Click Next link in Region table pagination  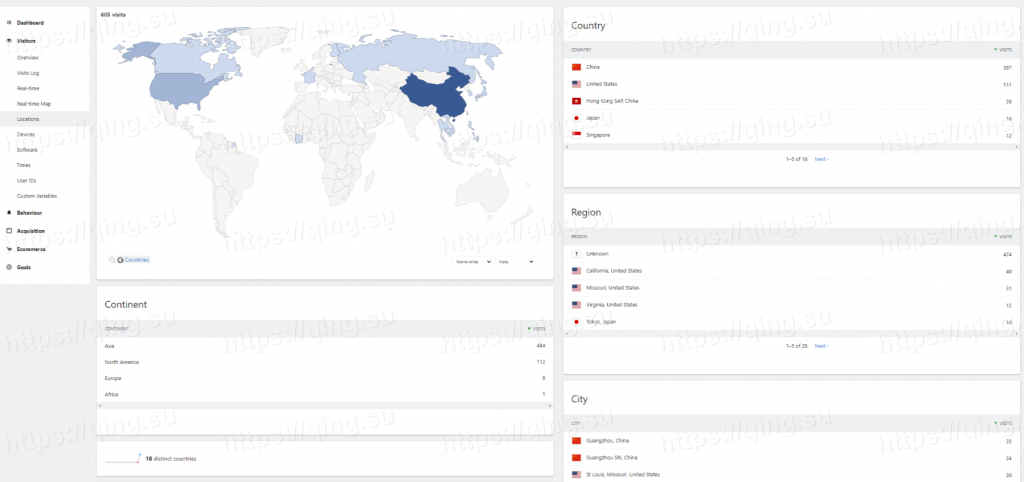(x=820, y=346)
